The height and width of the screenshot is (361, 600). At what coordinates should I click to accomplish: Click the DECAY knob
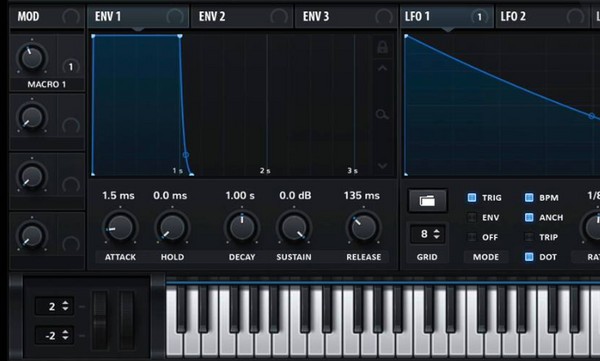(x=242, y=227)
